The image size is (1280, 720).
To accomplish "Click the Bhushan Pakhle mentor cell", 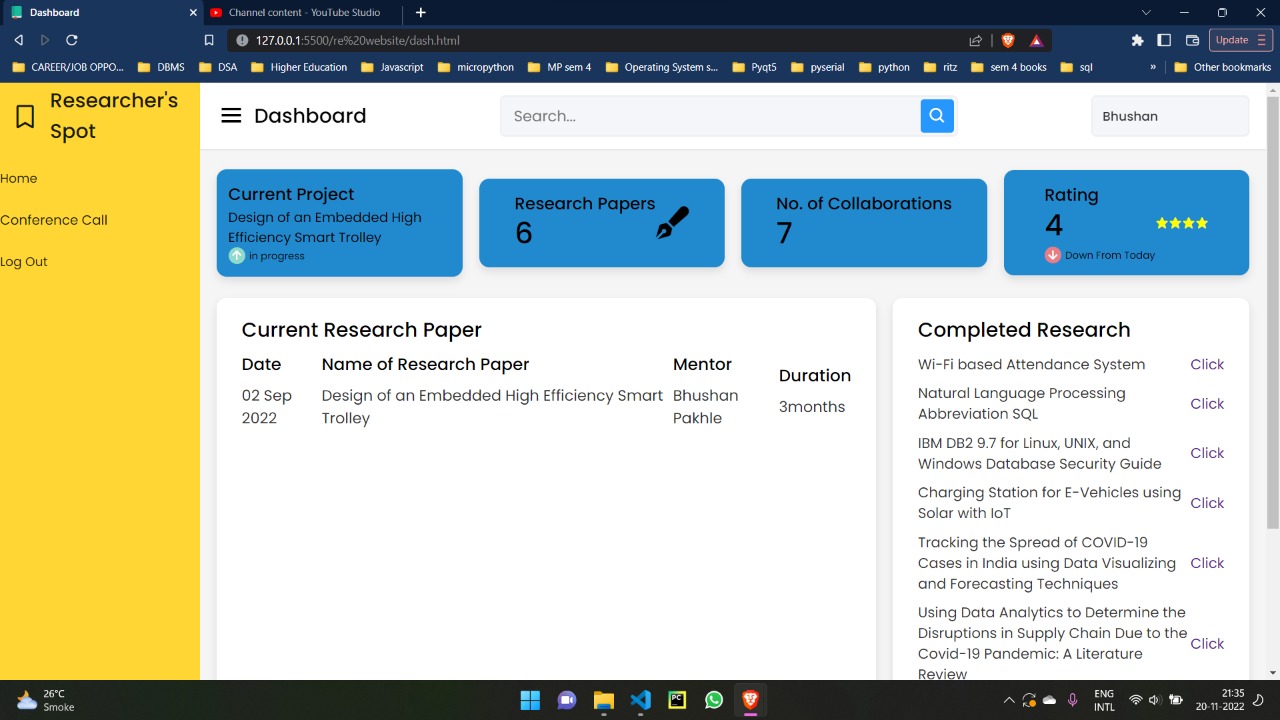I will pos(706,407).
